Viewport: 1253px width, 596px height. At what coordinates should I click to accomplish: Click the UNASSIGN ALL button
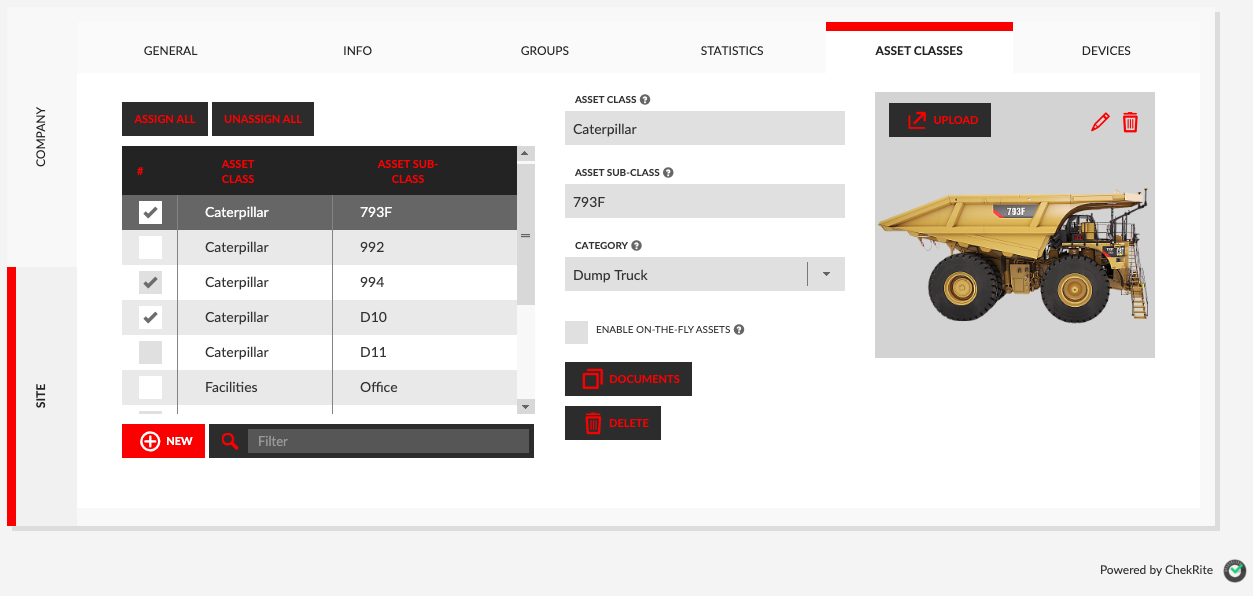[x=263, y=119]
